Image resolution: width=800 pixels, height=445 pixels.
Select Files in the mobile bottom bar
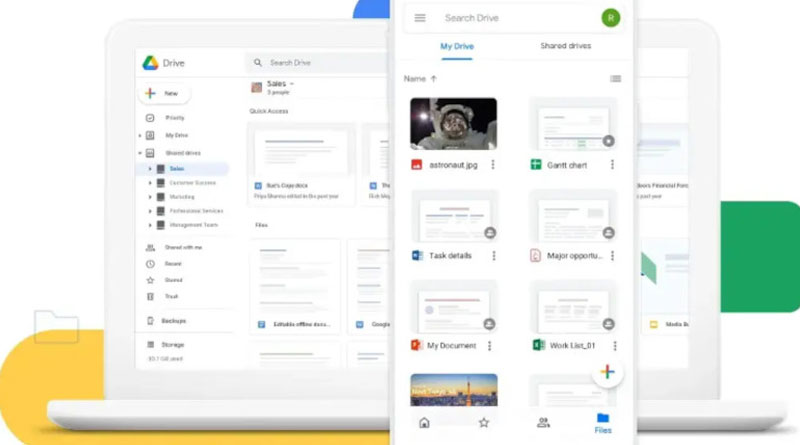603,424
